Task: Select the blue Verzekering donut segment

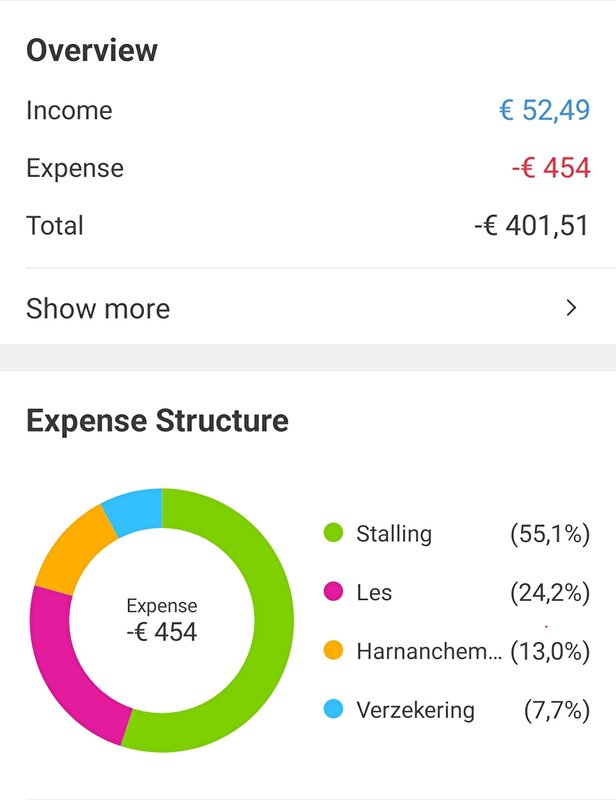Action: (135, 510)
